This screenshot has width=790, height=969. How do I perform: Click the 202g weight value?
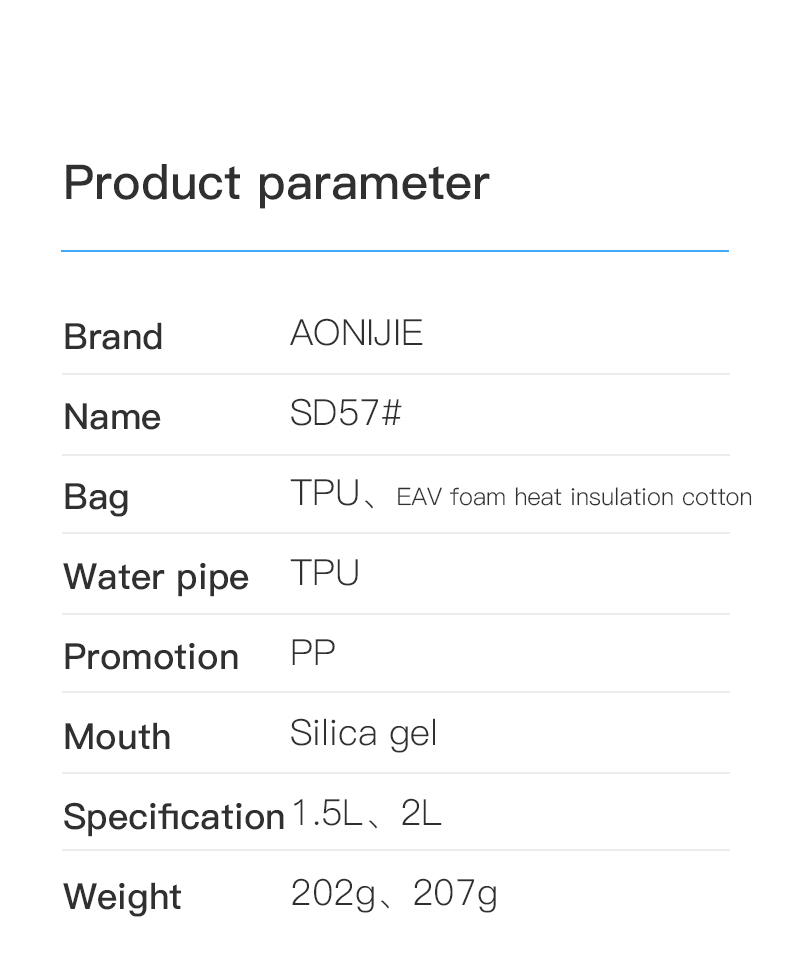click(x=333, y=893)
